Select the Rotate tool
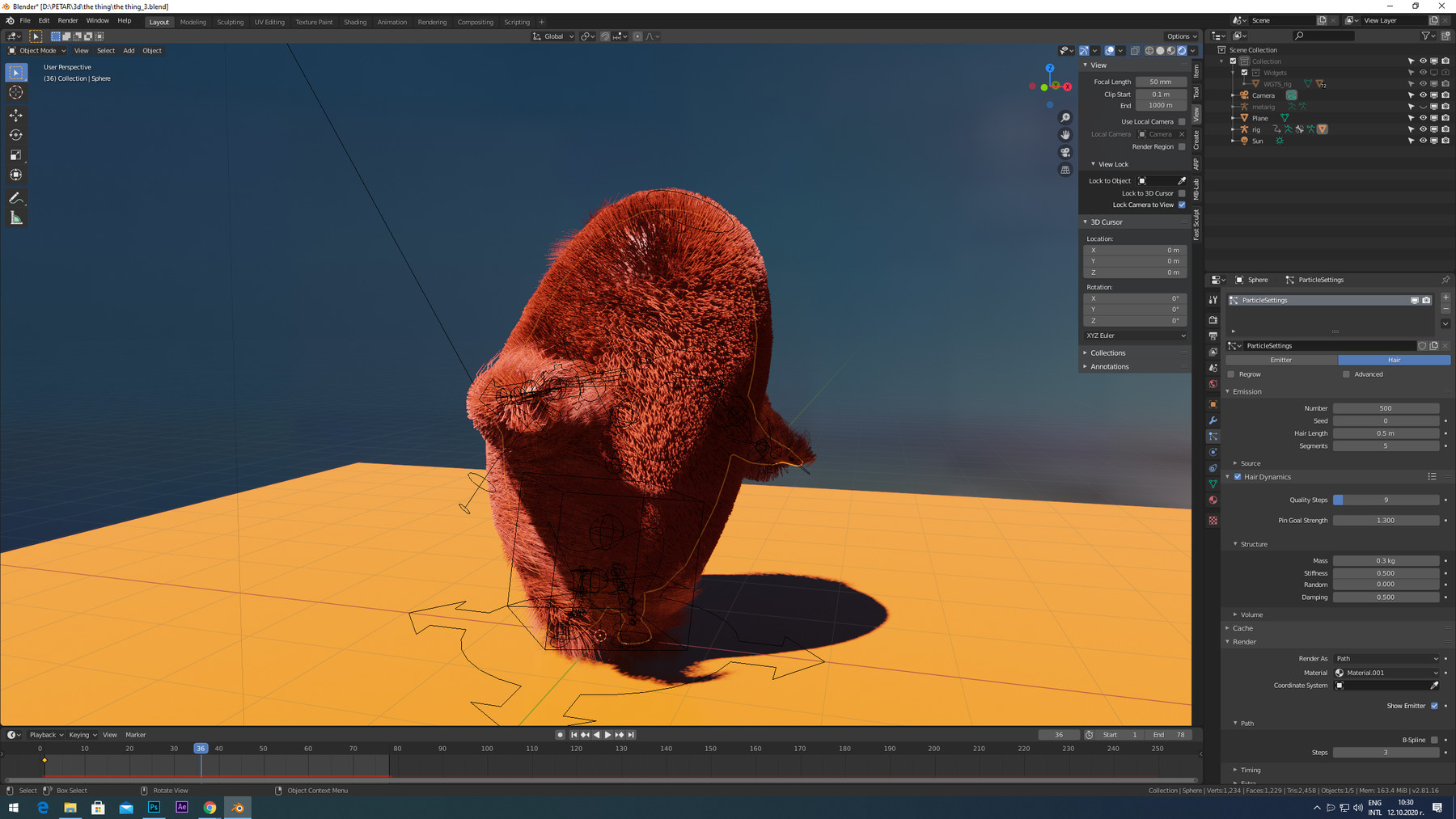Screen dimensions: 1456x819 coord(15,135)
